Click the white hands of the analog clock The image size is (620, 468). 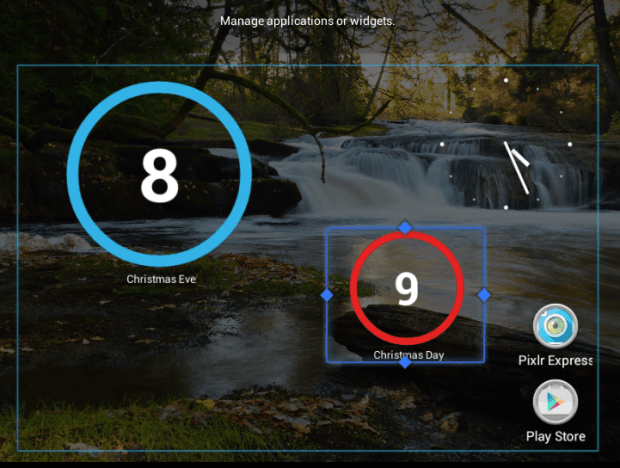point(517,166)
